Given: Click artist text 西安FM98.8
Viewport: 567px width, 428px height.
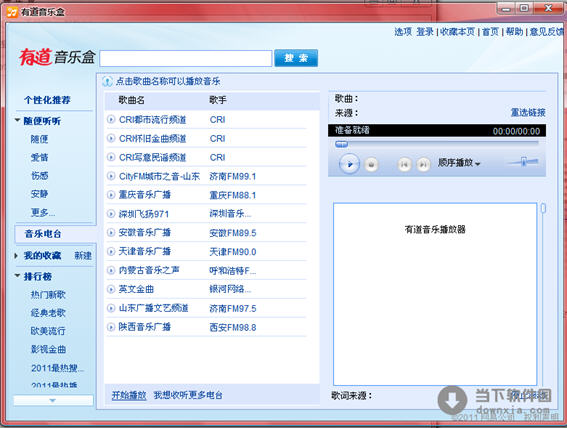Looking at the screenshot, I should (233, 327).
